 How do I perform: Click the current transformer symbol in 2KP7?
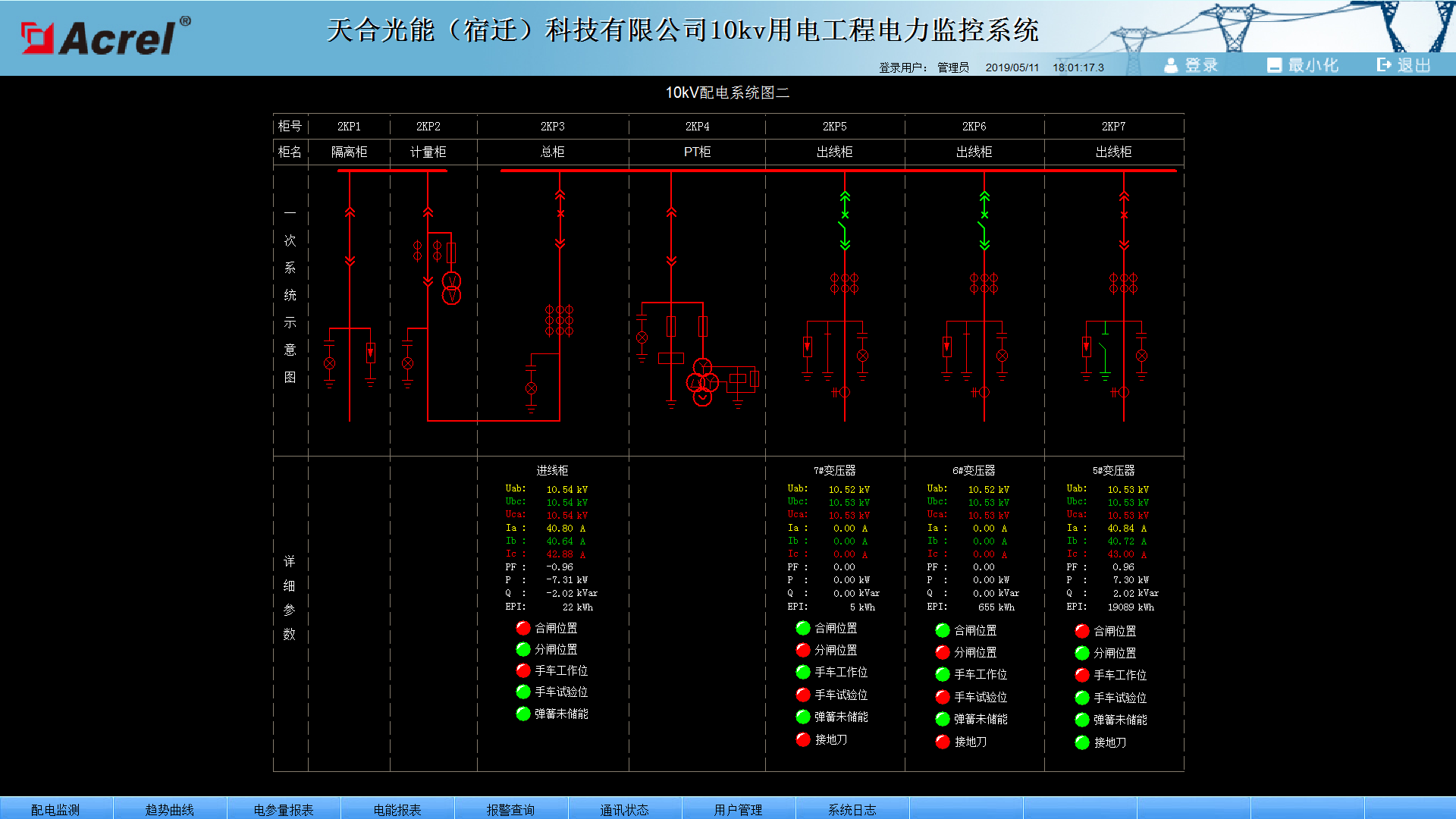point(1123,284)
